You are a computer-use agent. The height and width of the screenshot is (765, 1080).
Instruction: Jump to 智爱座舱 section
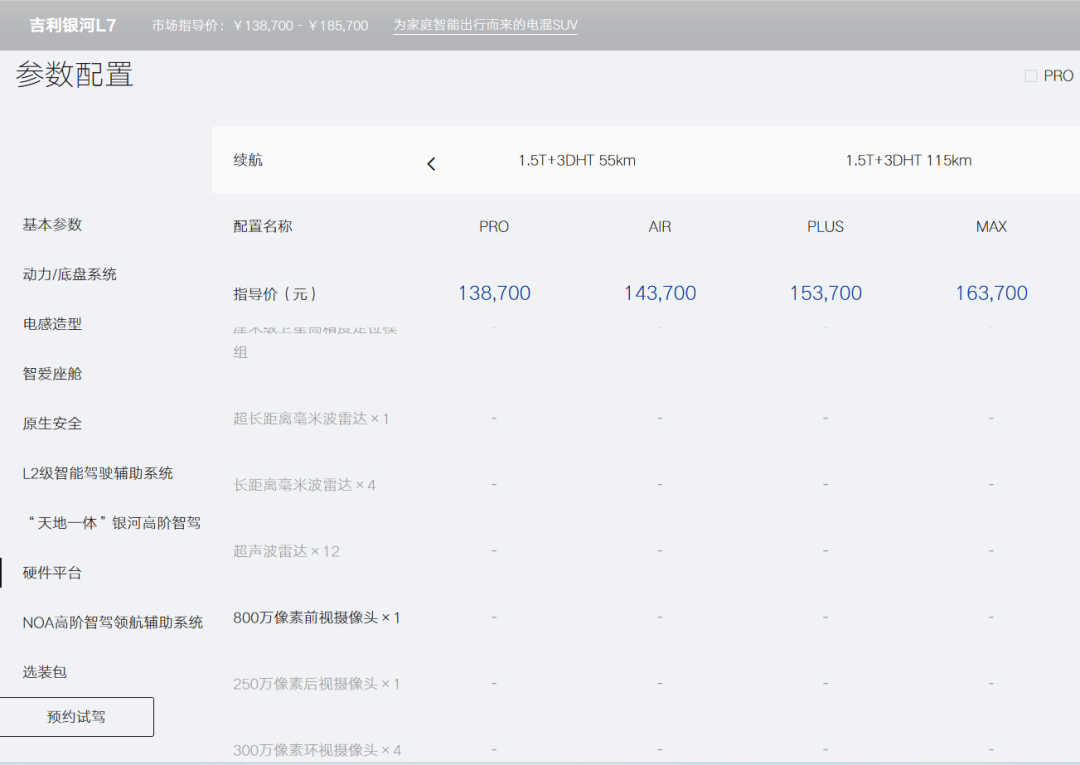52,374
